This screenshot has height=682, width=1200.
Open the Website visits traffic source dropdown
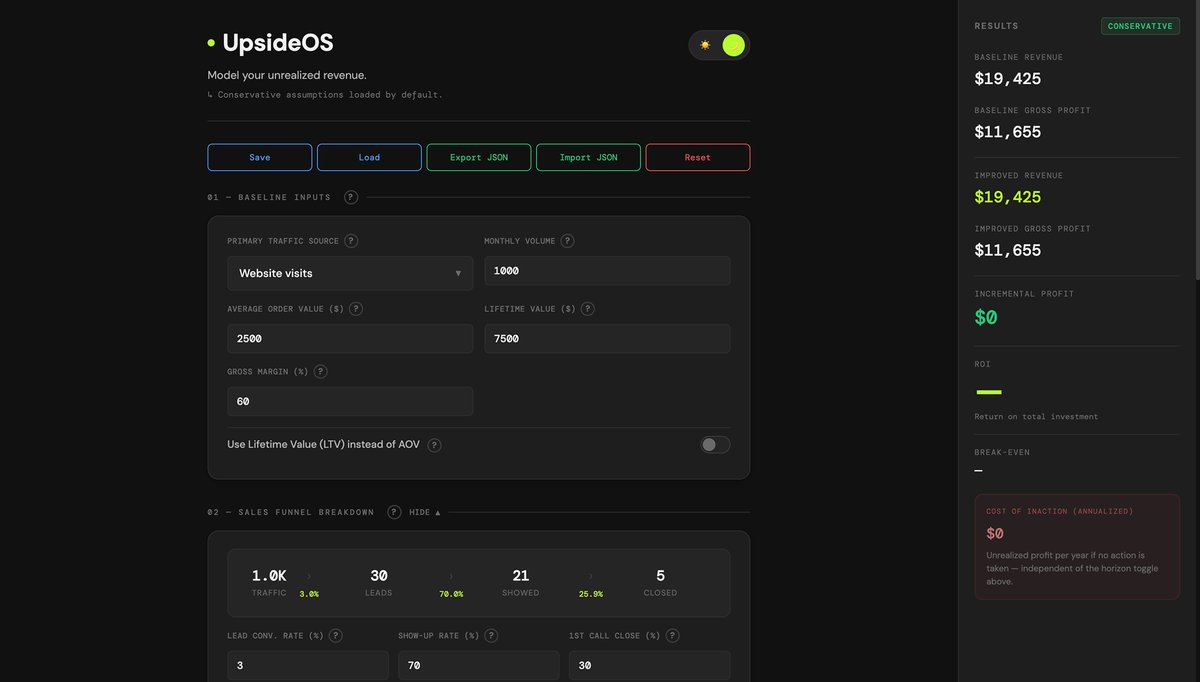350,273
